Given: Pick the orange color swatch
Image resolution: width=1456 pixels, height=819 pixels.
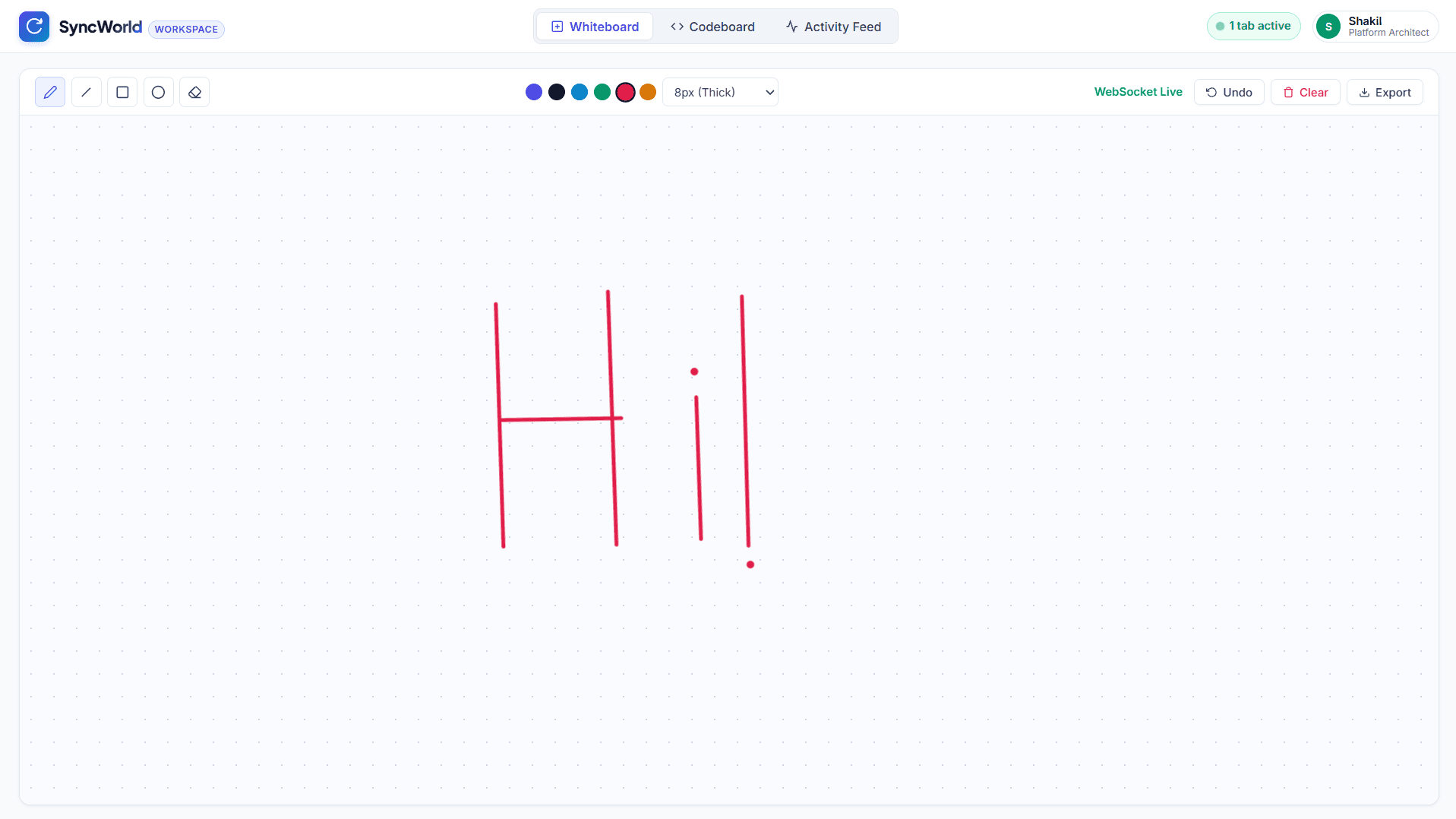Looking at the screenshot, I should [648, 92].
